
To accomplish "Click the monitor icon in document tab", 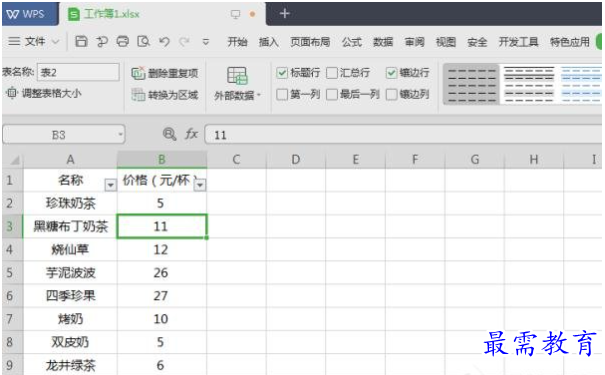I will click(235, 14).
